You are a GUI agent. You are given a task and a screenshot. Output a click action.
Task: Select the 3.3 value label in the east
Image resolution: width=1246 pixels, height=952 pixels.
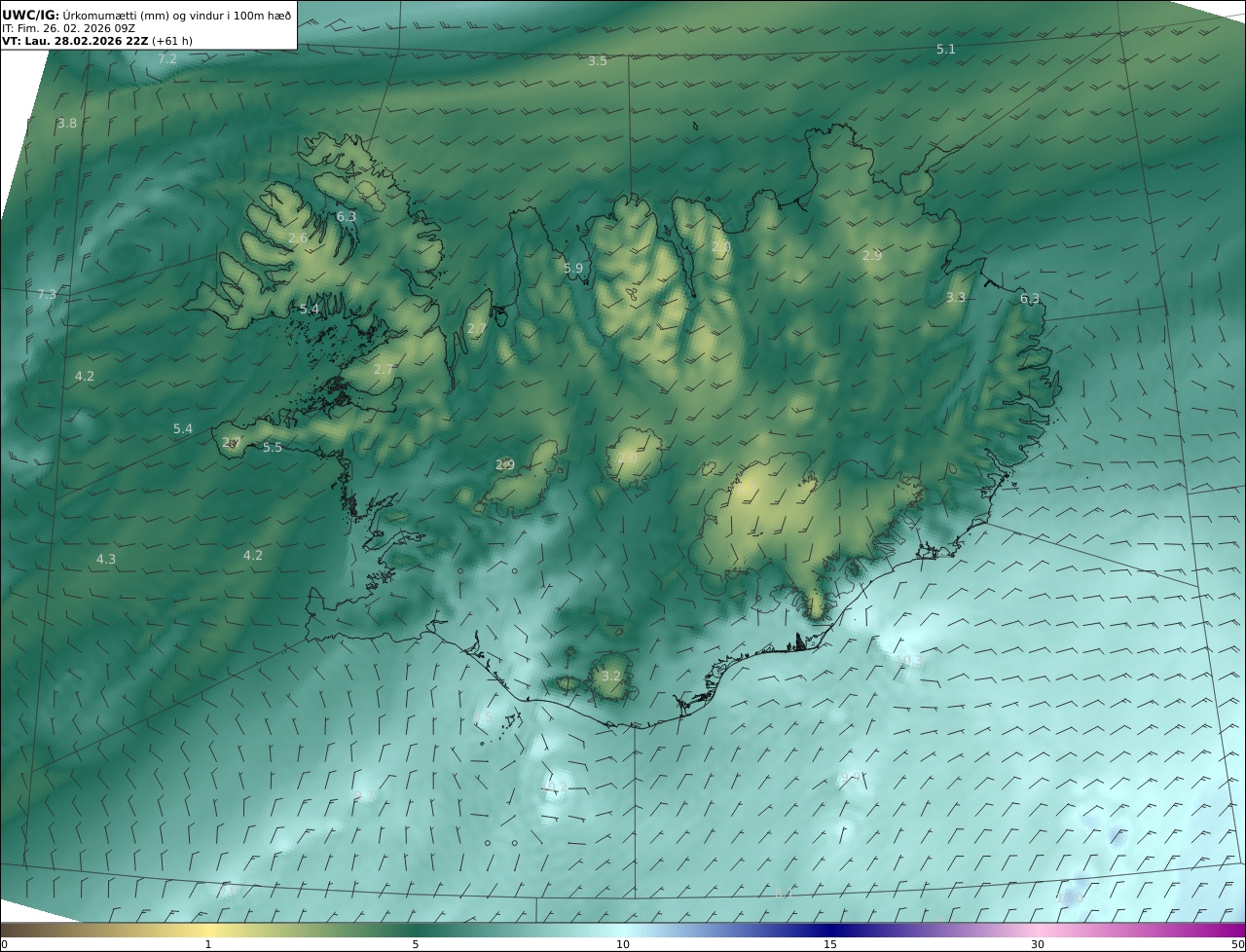956,298
